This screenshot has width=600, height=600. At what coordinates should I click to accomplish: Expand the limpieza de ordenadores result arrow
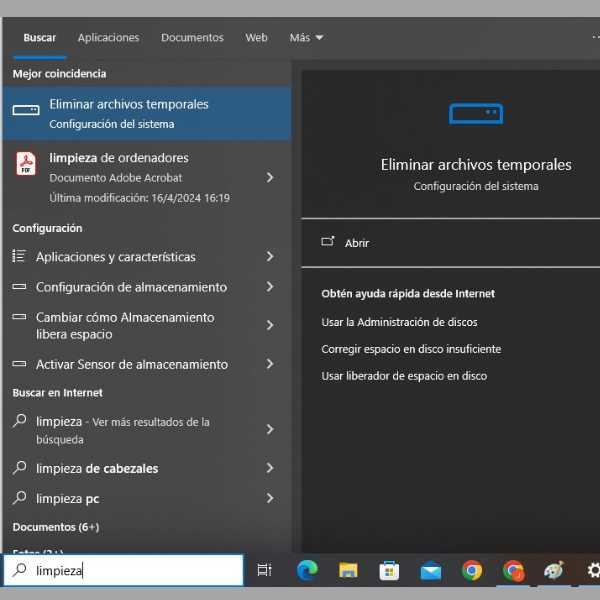click(270, 177)
